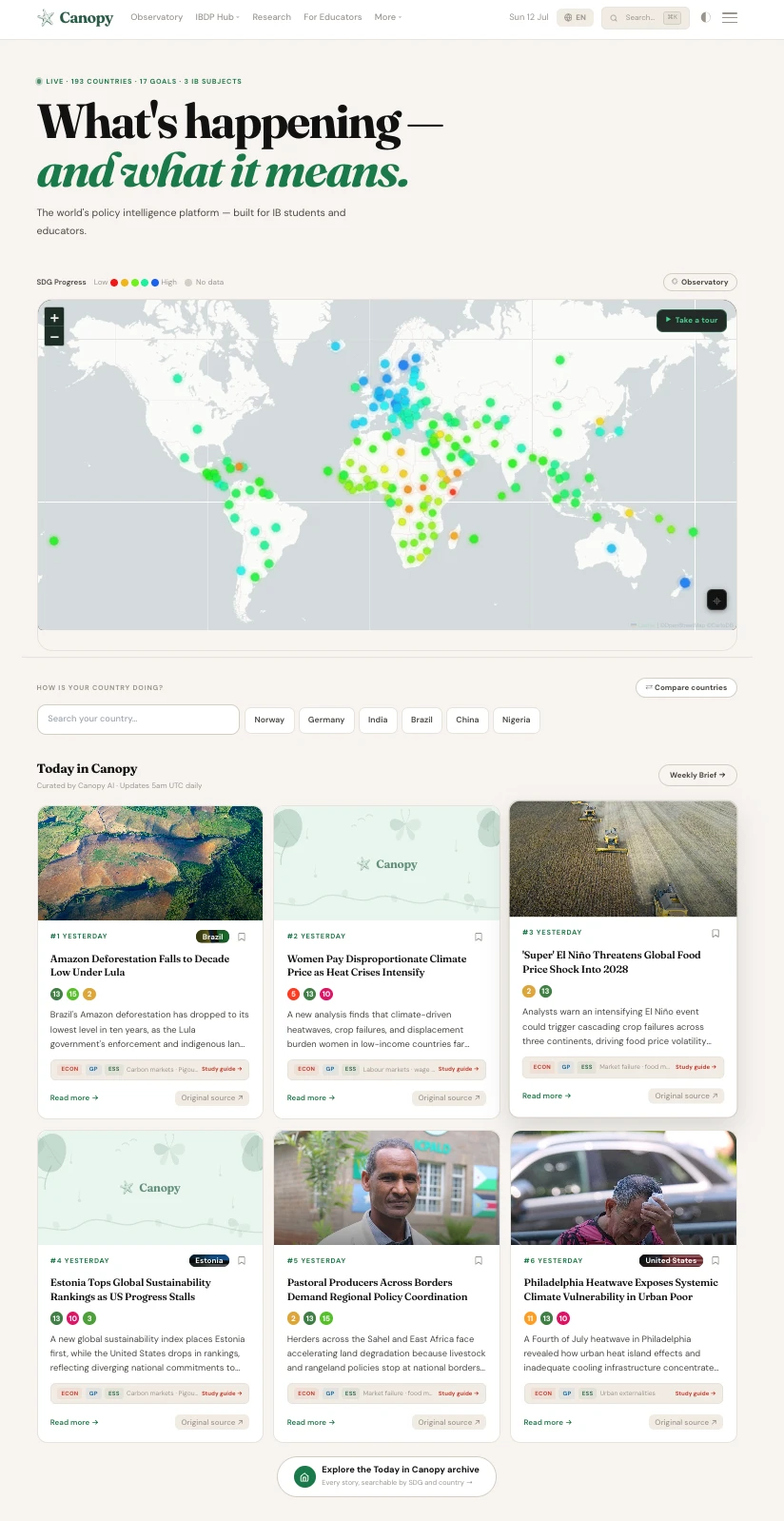Click SDG 5 badge on Women Pay story

click(x=294, y=994)
